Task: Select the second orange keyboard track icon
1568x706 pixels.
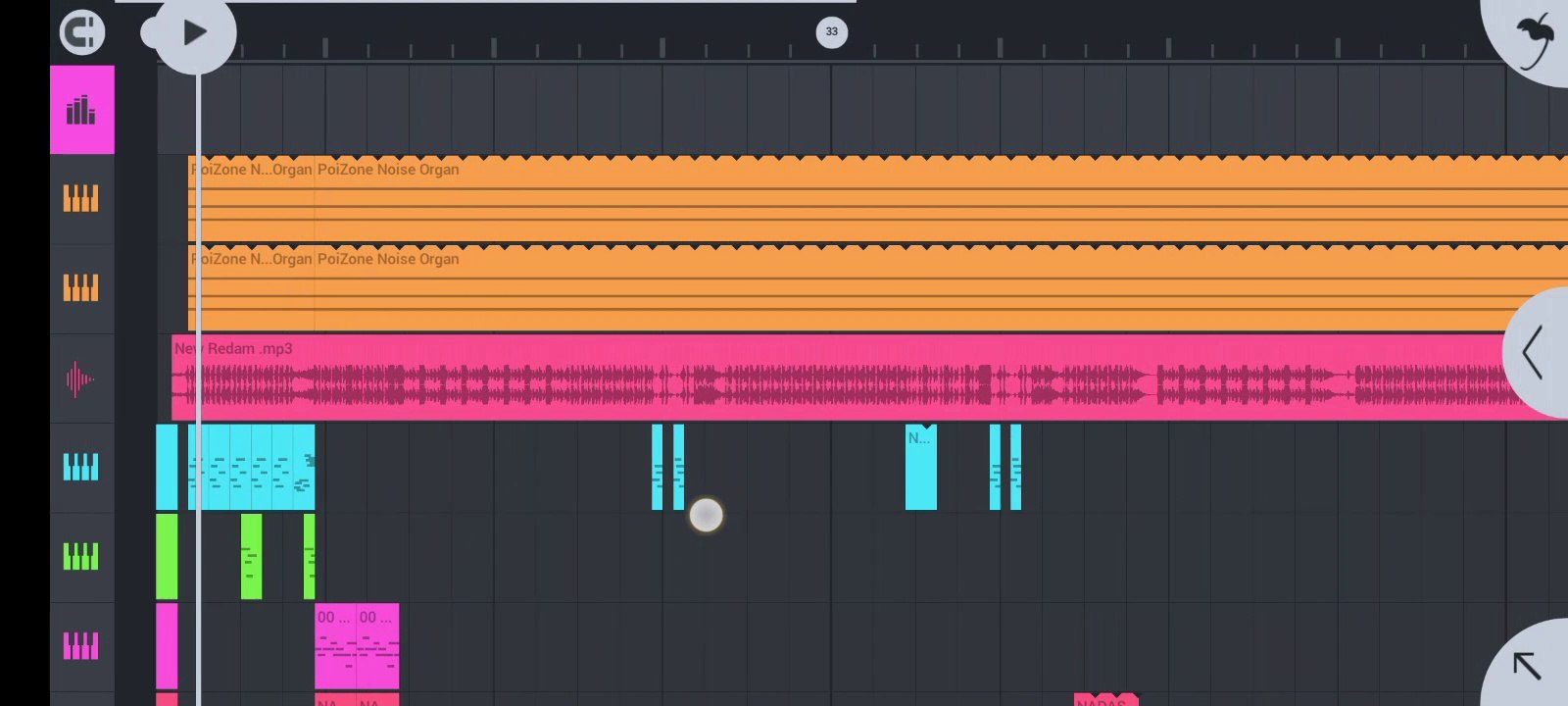Action: tap(81, 288)
